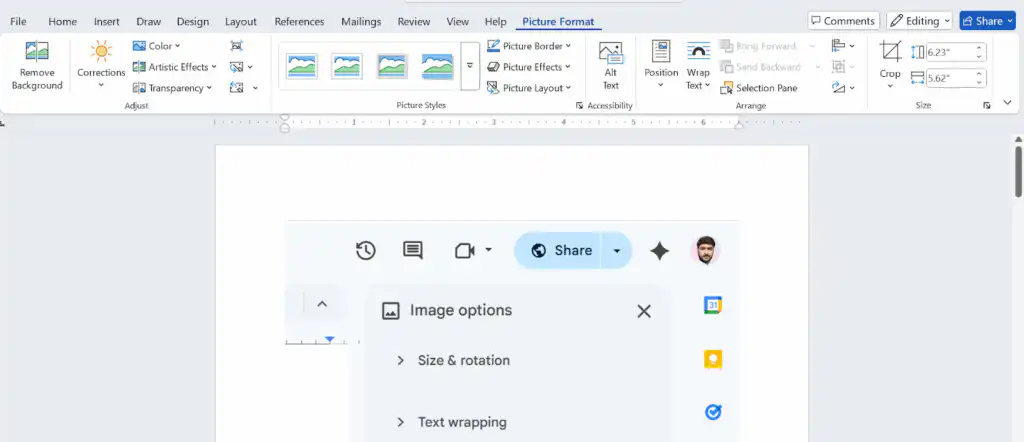Click the Image options X in the picture

point(644,311)
